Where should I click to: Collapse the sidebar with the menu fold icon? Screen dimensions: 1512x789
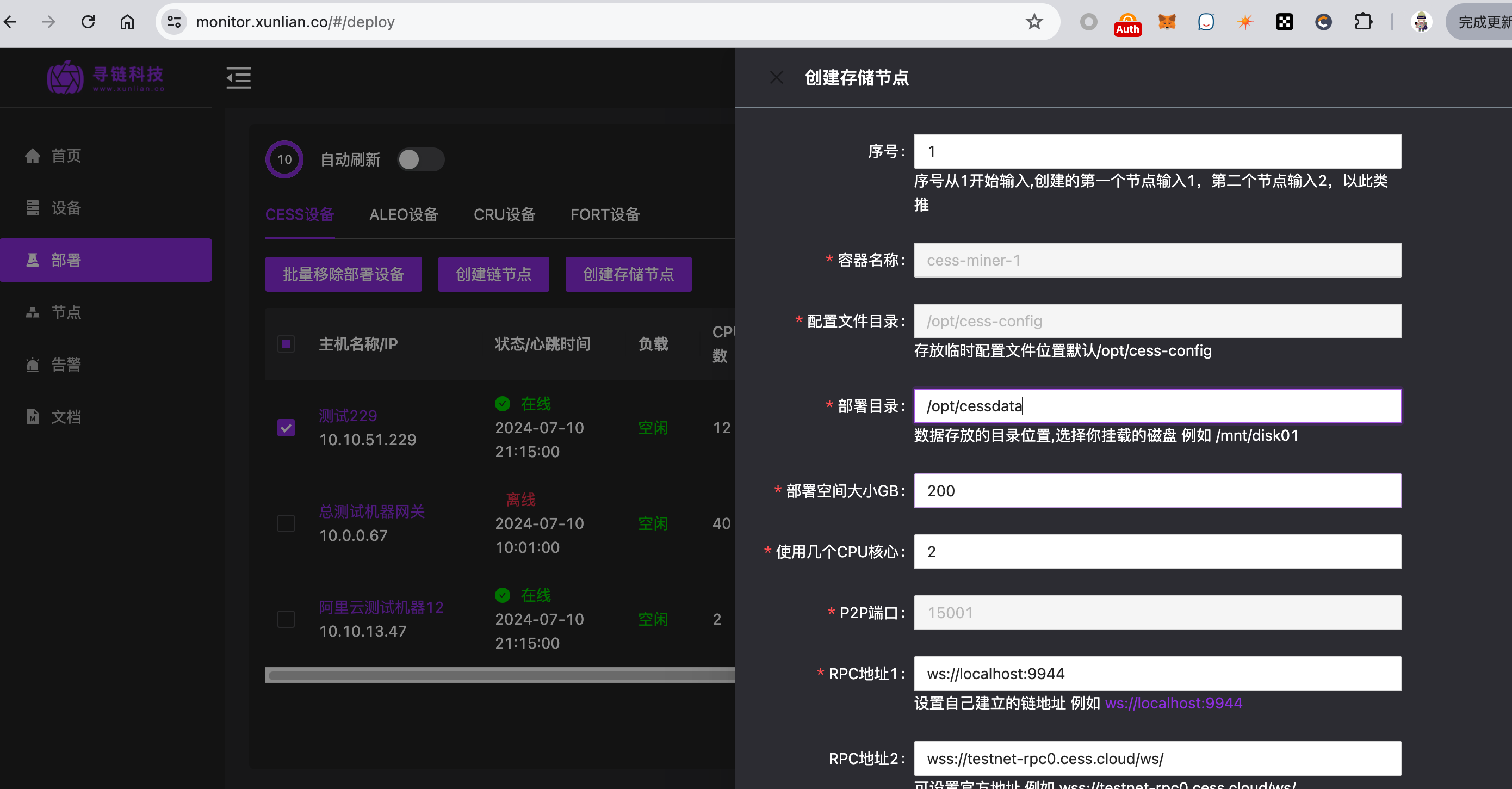[x=238, y=77]
